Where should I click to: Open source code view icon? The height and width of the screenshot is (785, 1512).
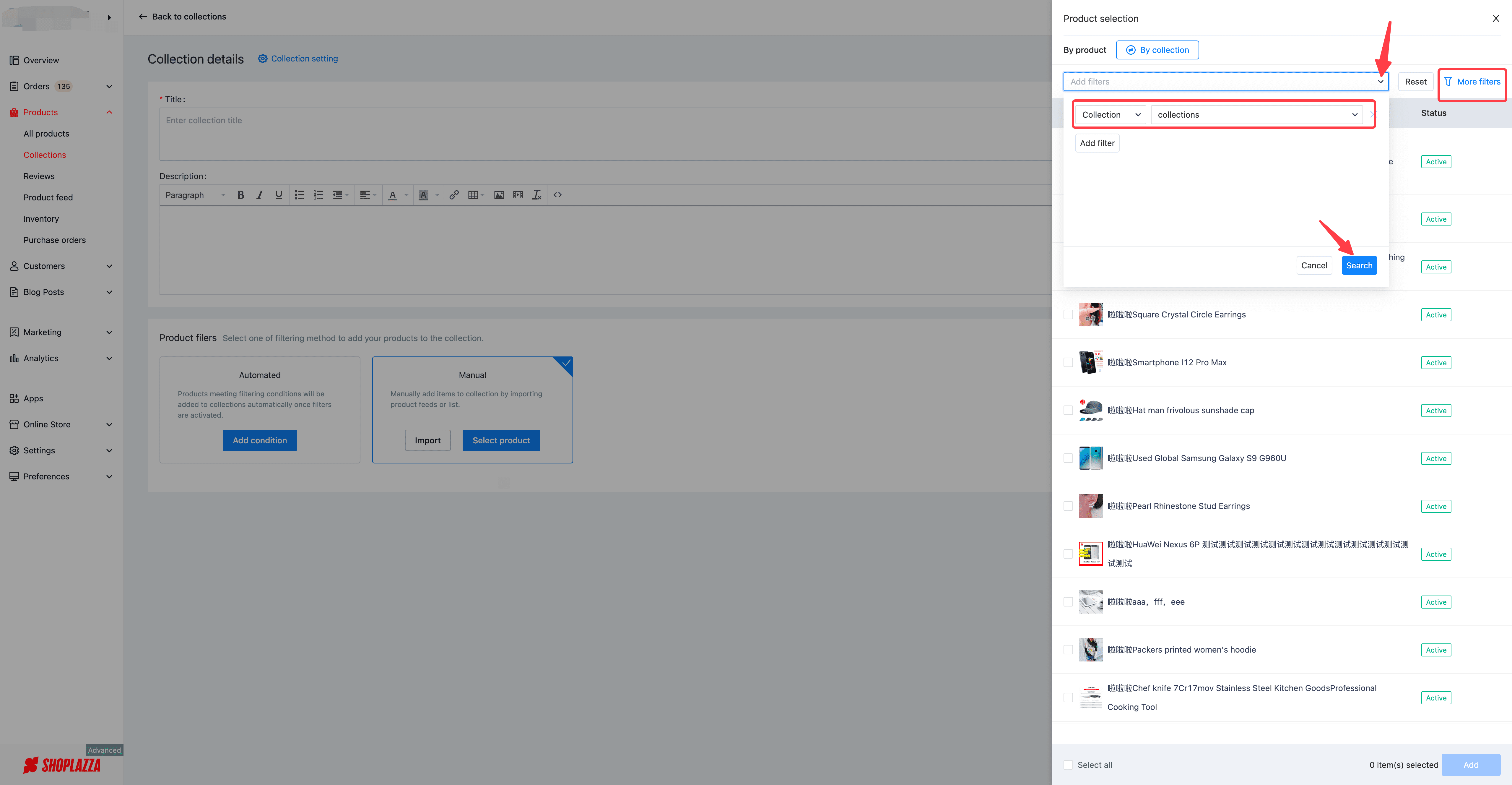click(557, 195)
